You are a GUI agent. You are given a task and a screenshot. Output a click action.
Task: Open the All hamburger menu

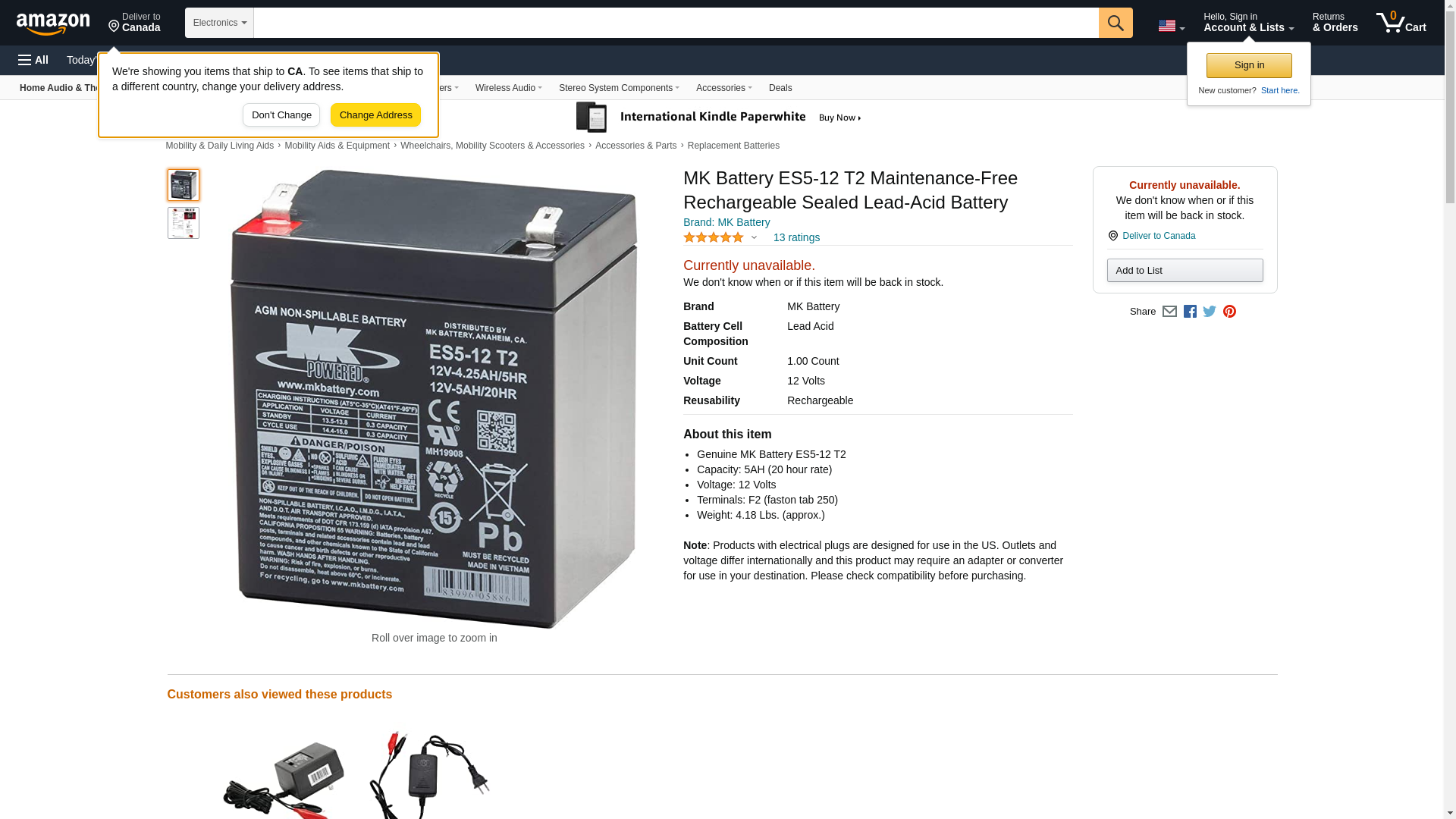33,60
